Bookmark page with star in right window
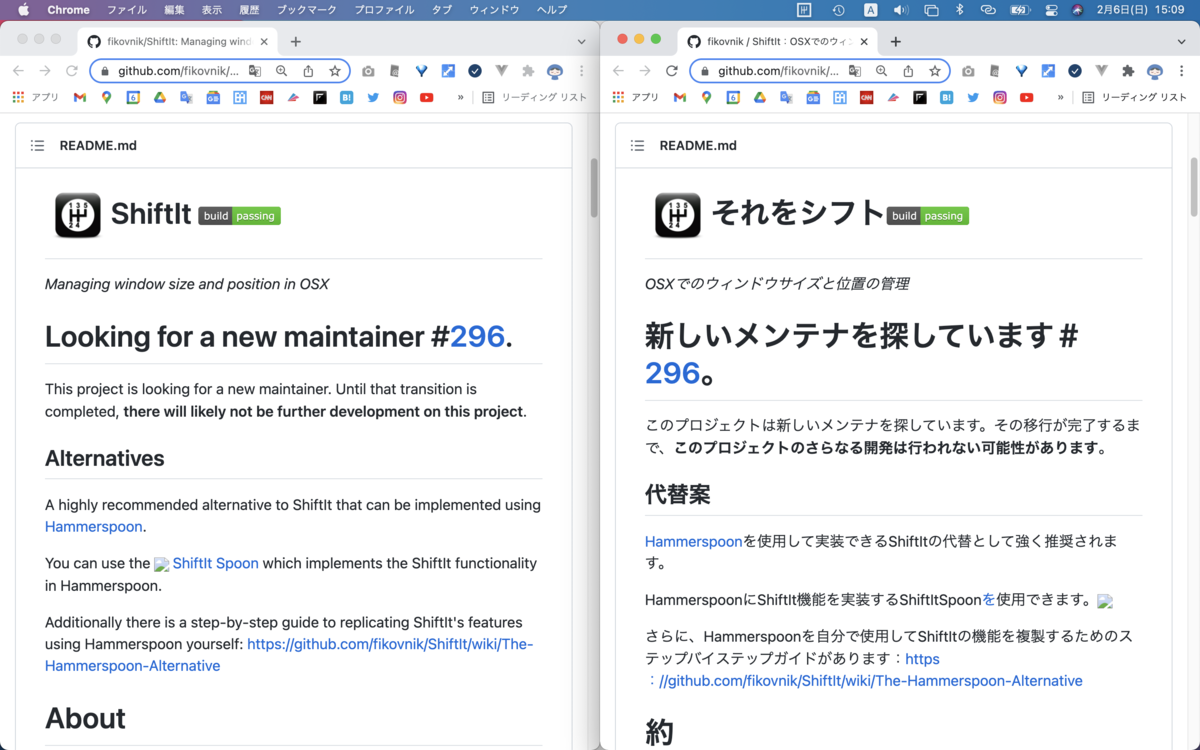Image resolution: width=1200 pixels, height=750 pixels. [935, 71]
